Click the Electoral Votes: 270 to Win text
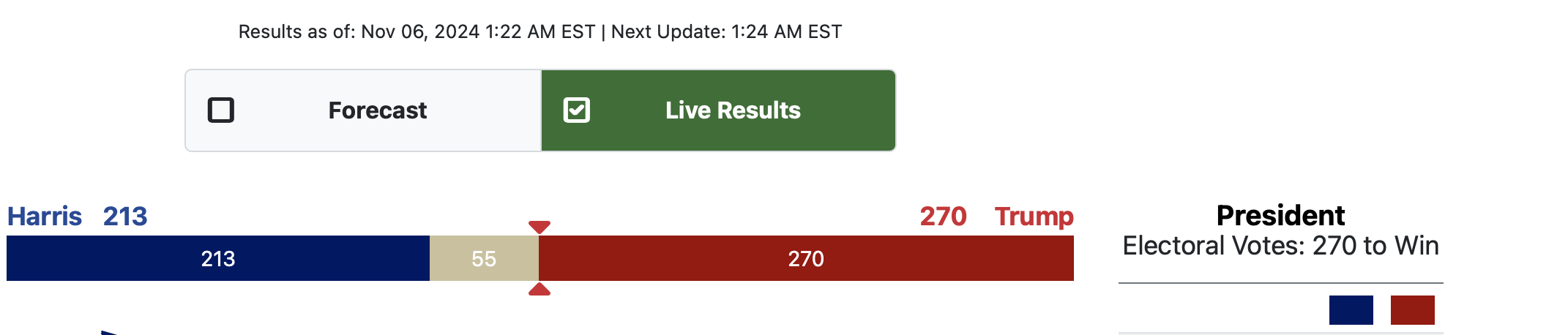The image size is (1568, 335). coord(1280,246)
